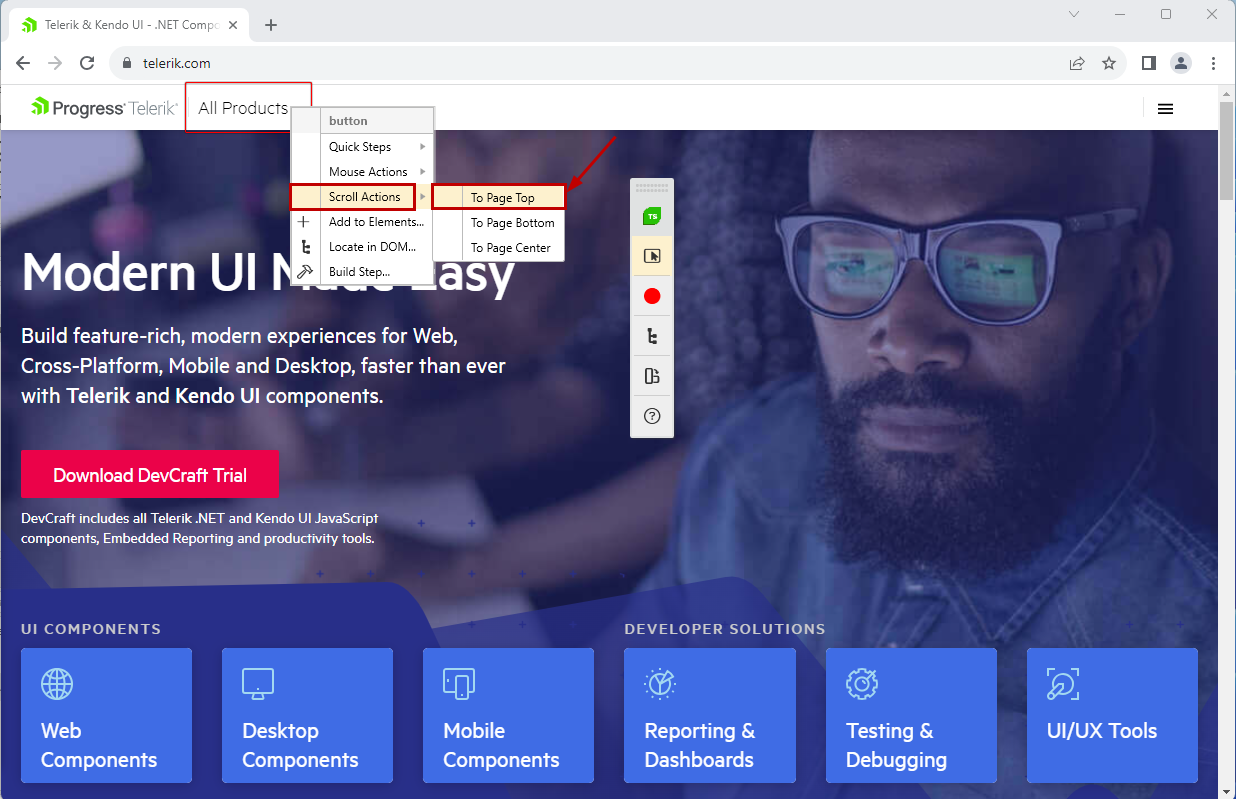
Task: Choose To Page Bottom scroll action
Action: pyautogui.click(x=499, y=223)
